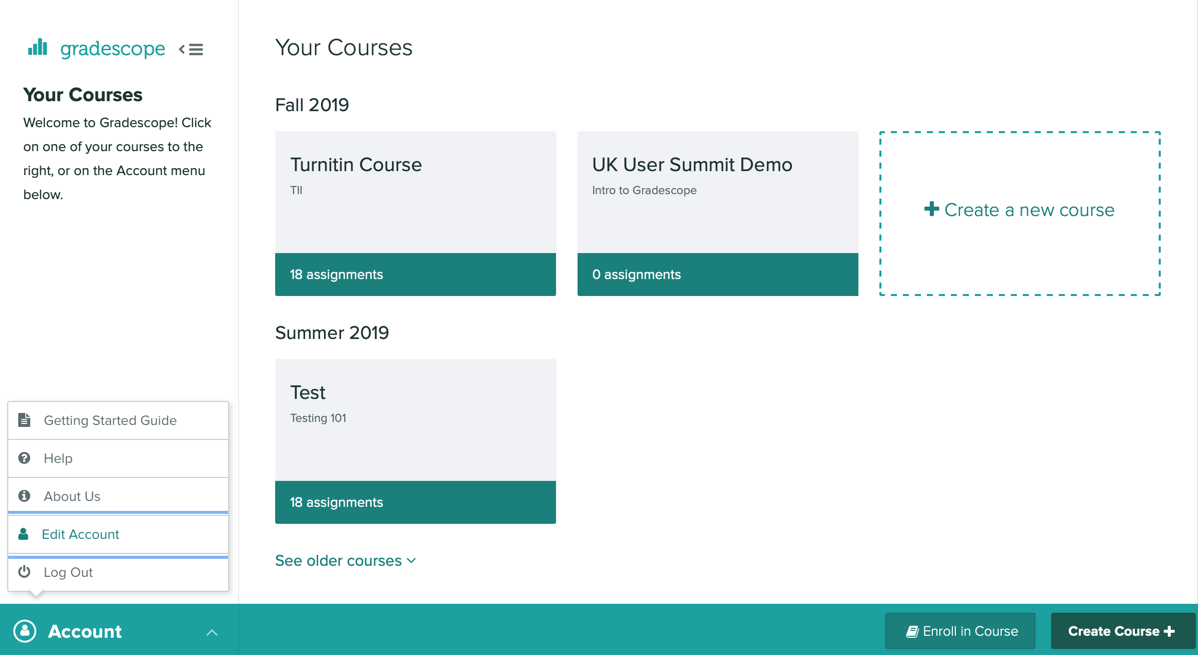Open the Test course 18 assignments bar

416,502
